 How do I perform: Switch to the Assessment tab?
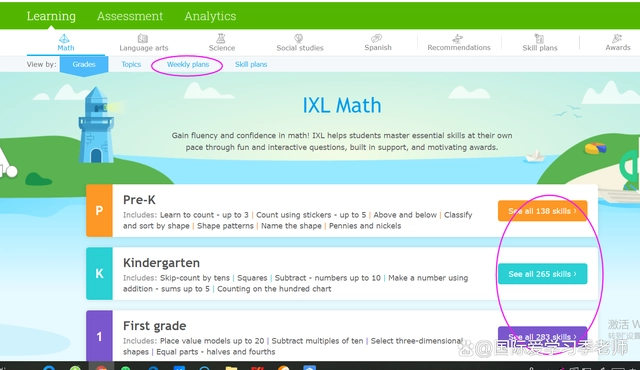(130, 16)
